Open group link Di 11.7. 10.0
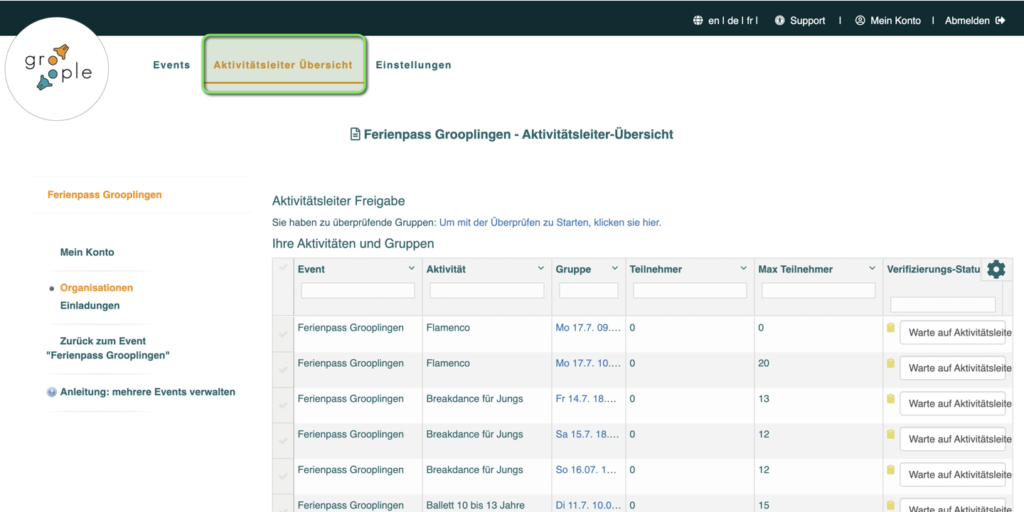 (588, 505)
